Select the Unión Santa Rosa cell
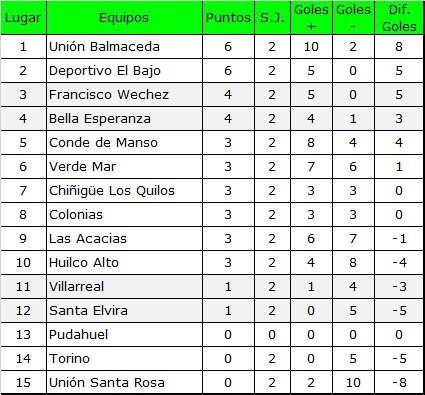Viewport: 425px width, 395px height. [124, 382]
